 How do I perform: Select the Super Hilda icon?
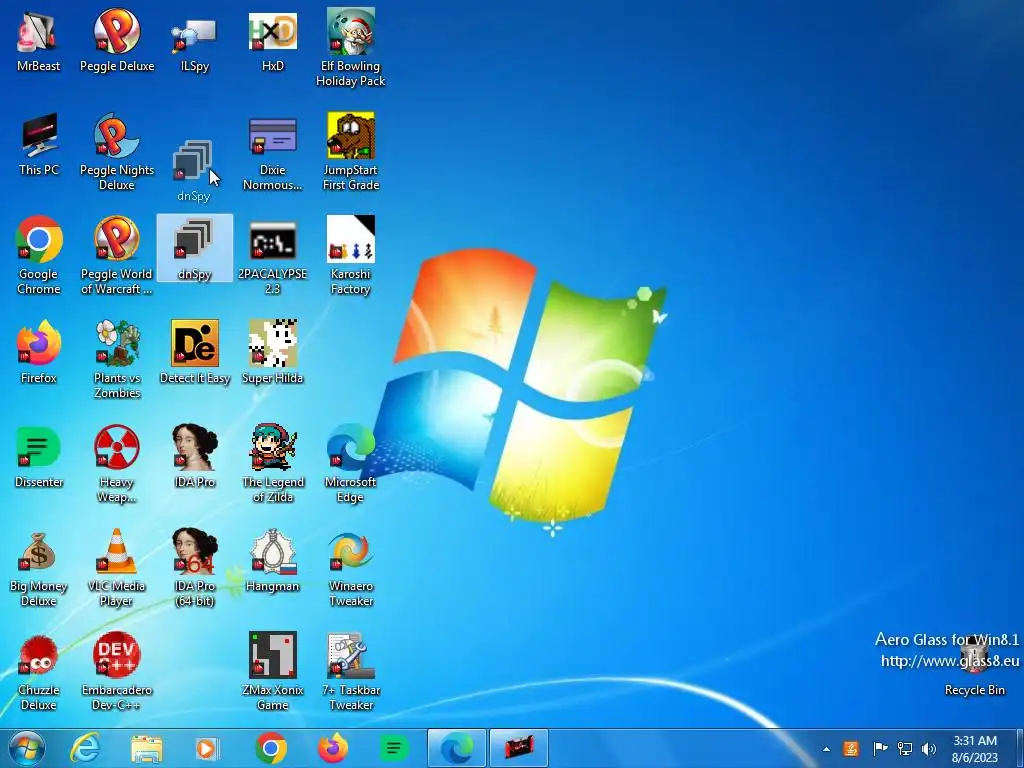point(272,353)
